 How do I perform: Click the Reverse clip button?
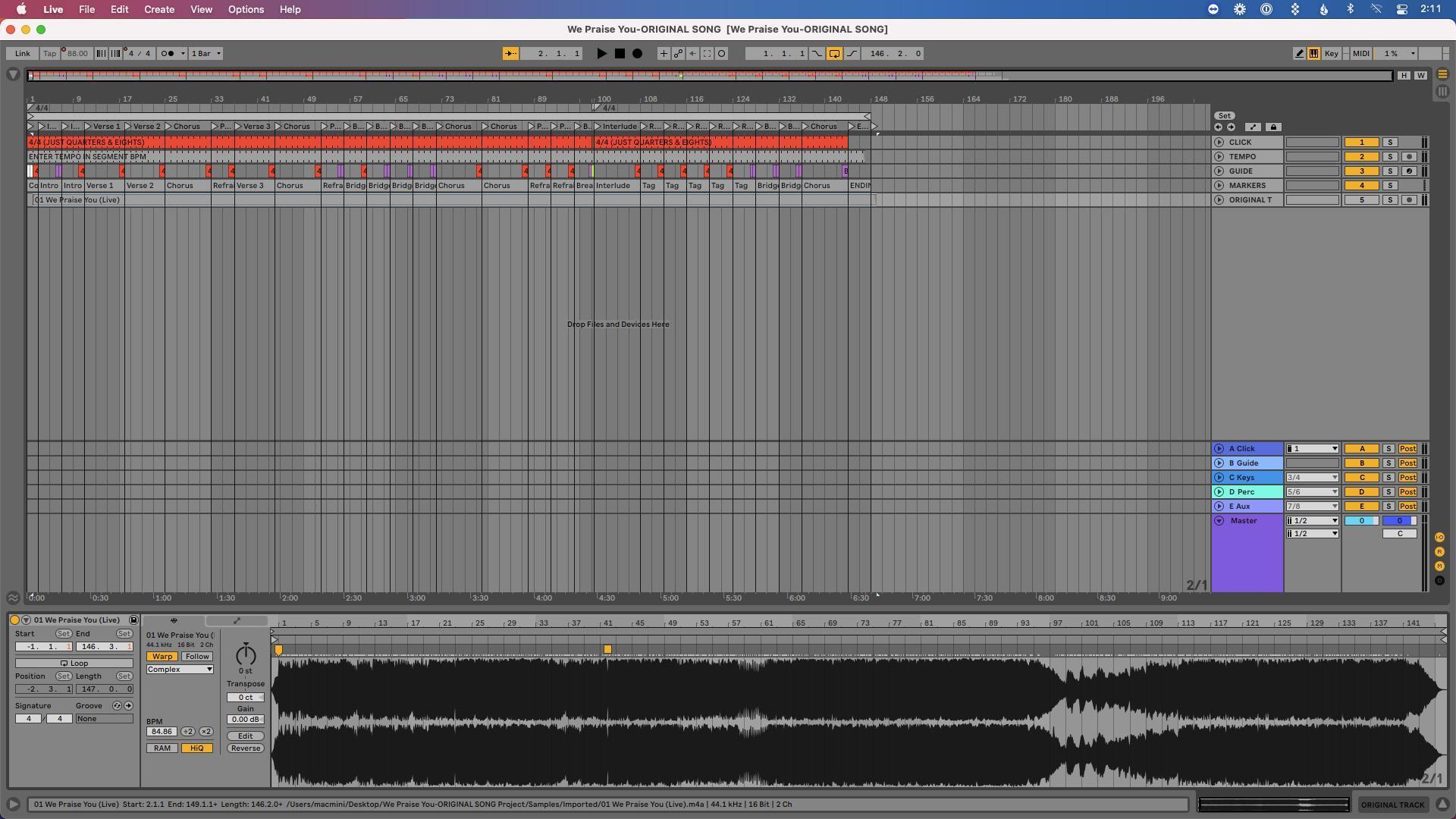[x=245, y=748]
